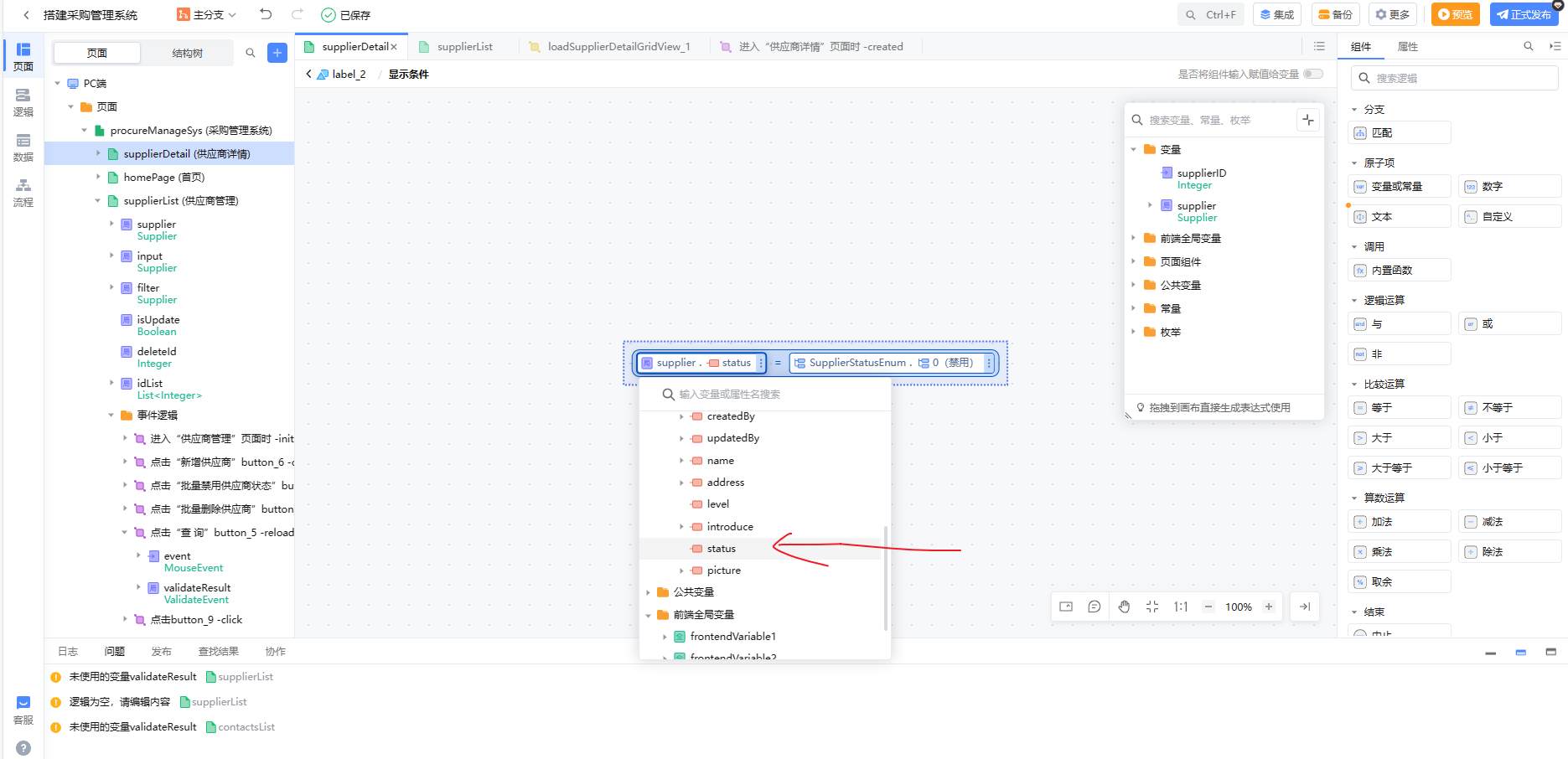
Task: Expand the 枚举 folder in variable panel
Action: [1134, 333]
